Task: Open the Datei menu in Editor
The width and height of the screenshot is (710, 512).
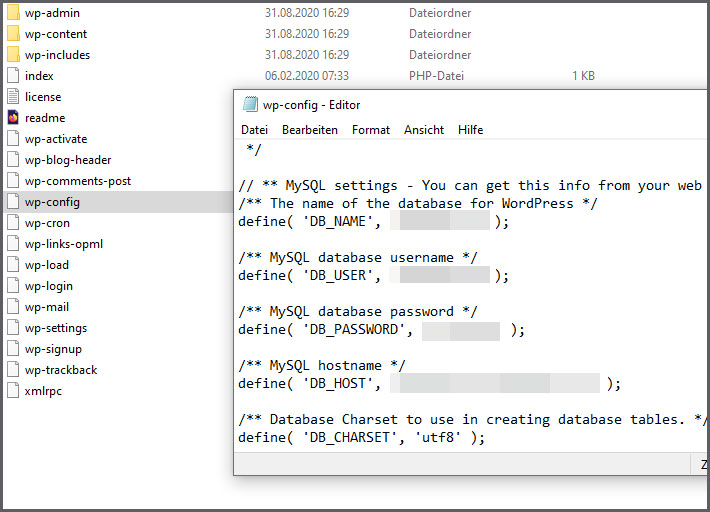Action: (254, 130)
